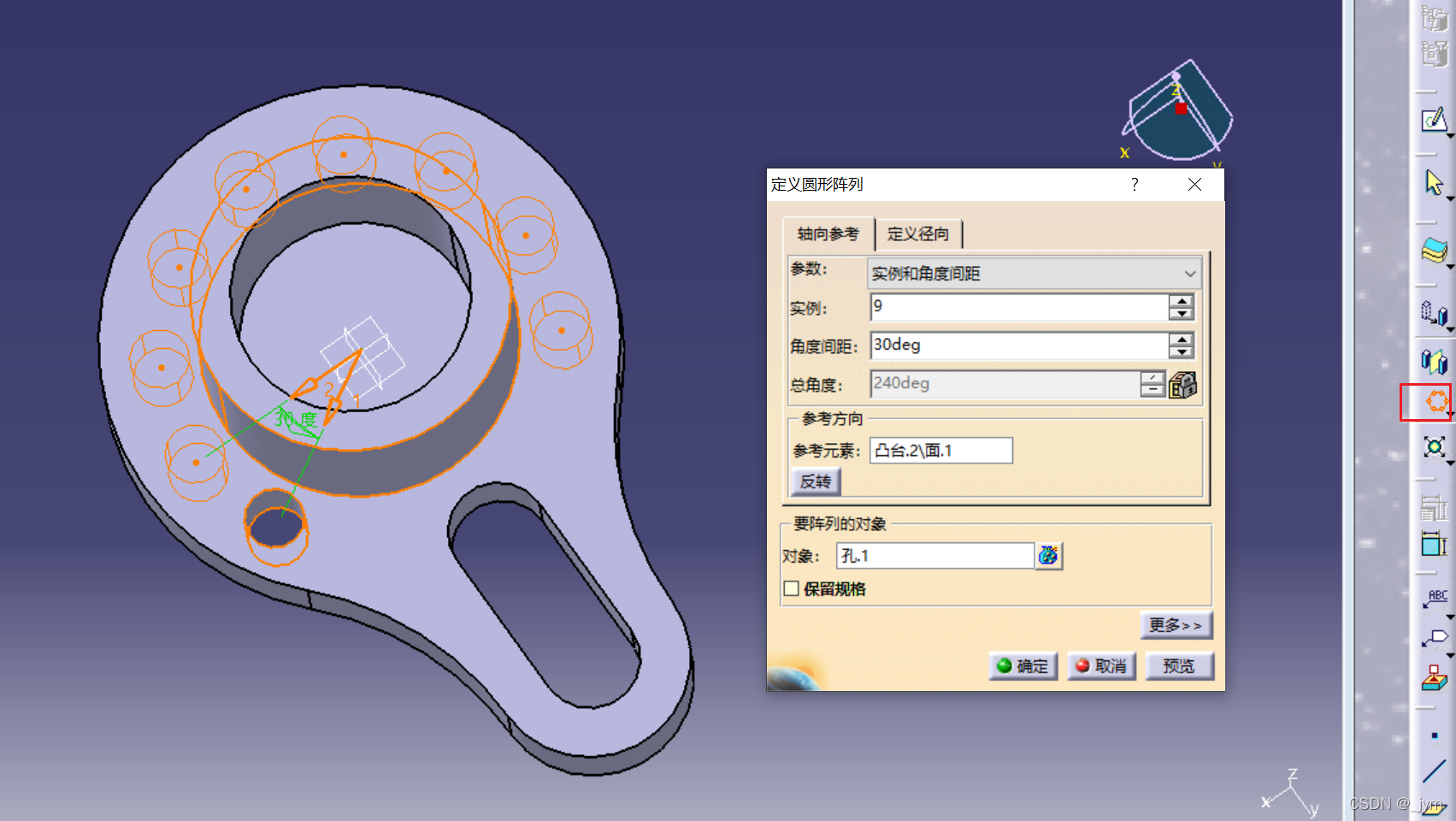Select the arrow selection tool
Screen dimensions: 1456x821
[1435, 182]
